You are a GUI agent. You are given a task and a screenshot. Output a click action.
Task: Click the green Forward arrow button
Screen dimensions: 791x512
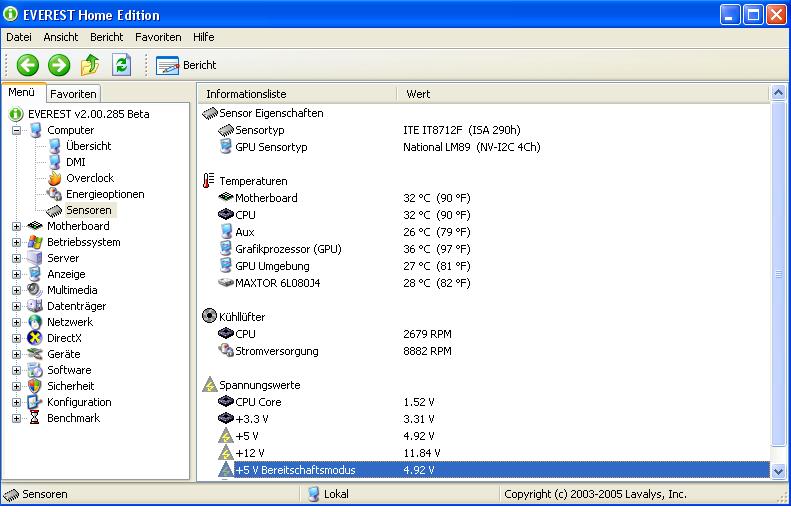coord(59,65)
